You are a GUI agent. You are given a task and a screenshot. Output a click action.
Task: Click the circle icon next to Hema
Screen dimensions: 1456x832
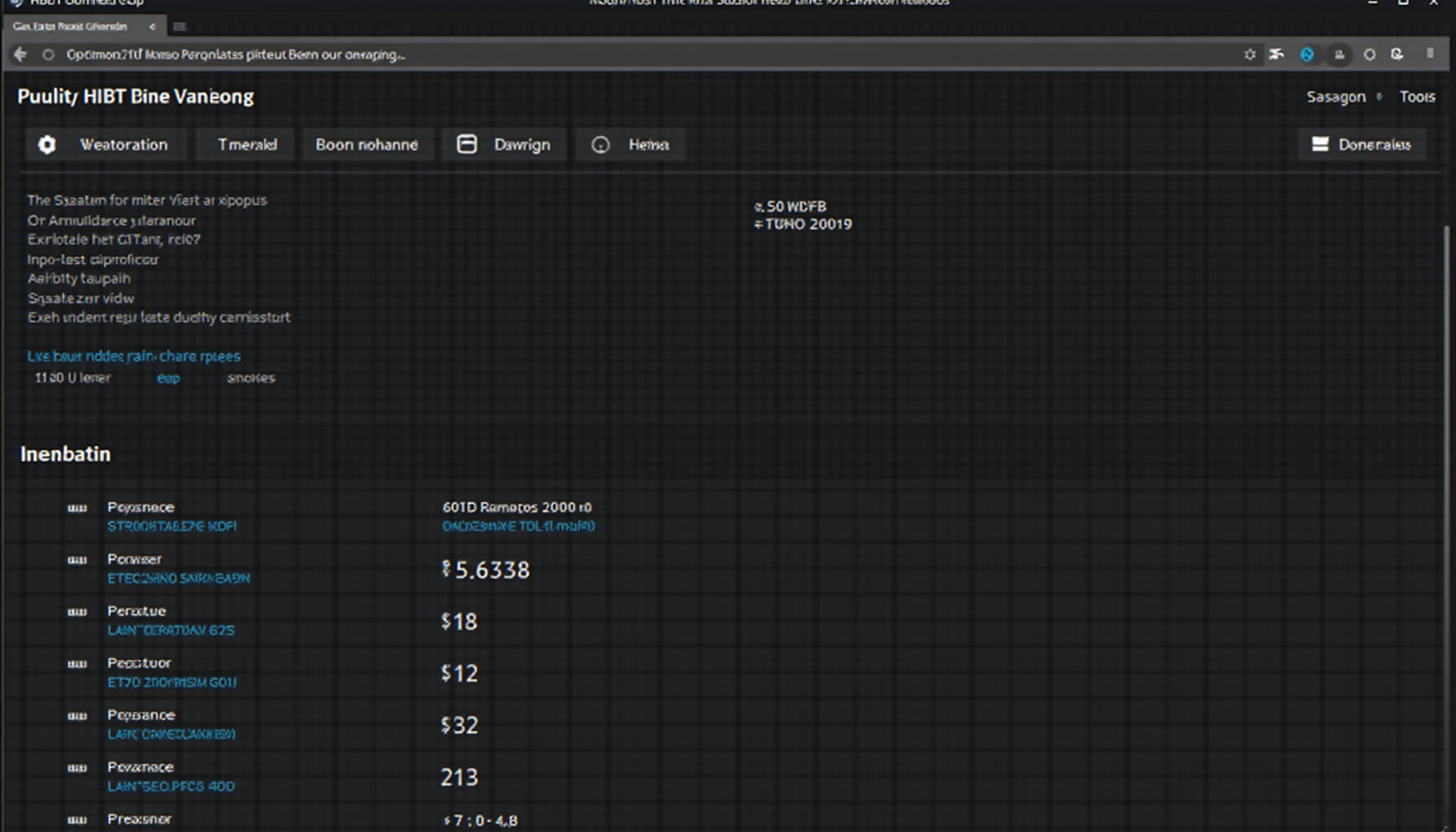point(600,145)
